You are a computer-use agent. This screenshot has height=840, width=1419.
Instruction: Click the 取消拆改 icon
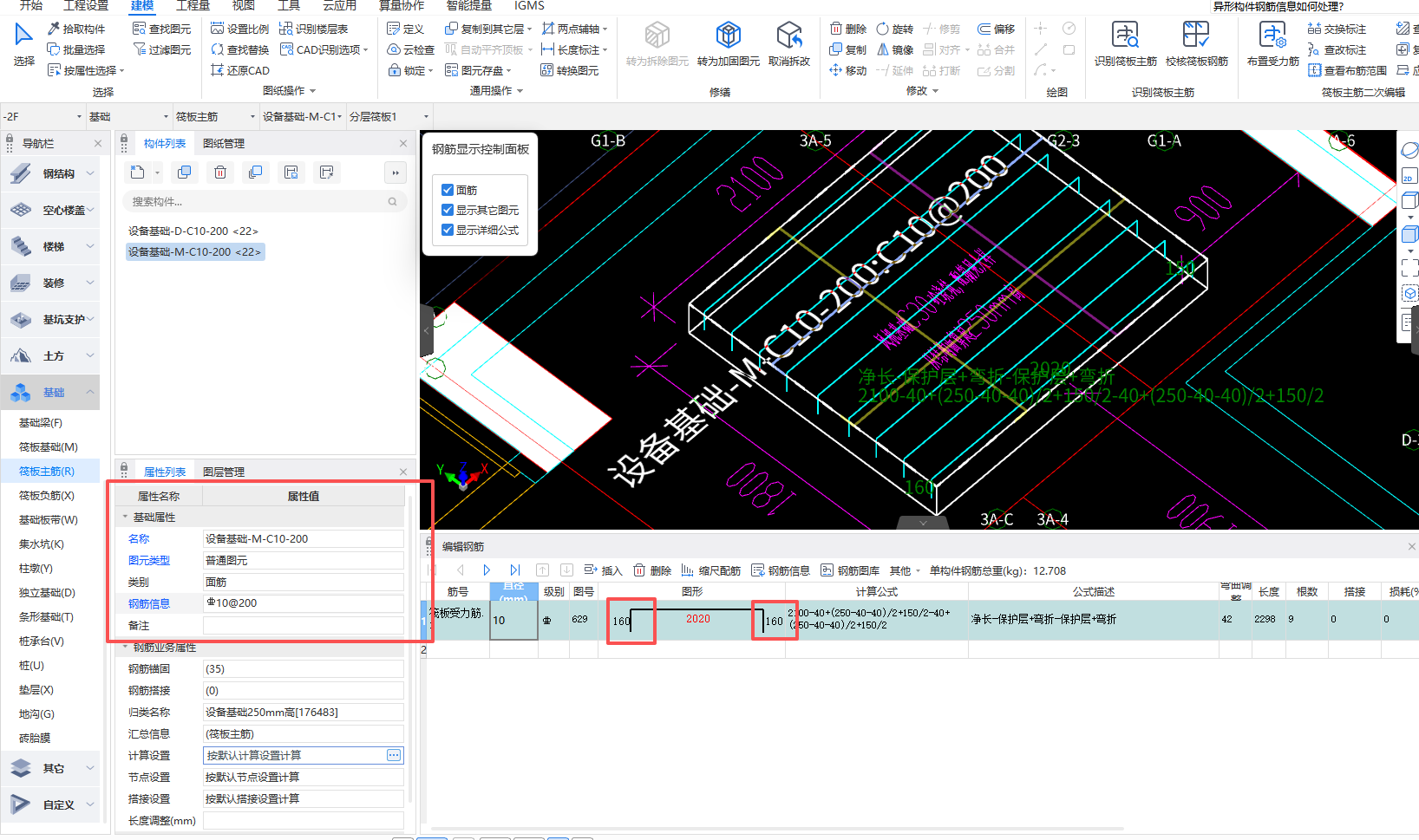[788, 36]
